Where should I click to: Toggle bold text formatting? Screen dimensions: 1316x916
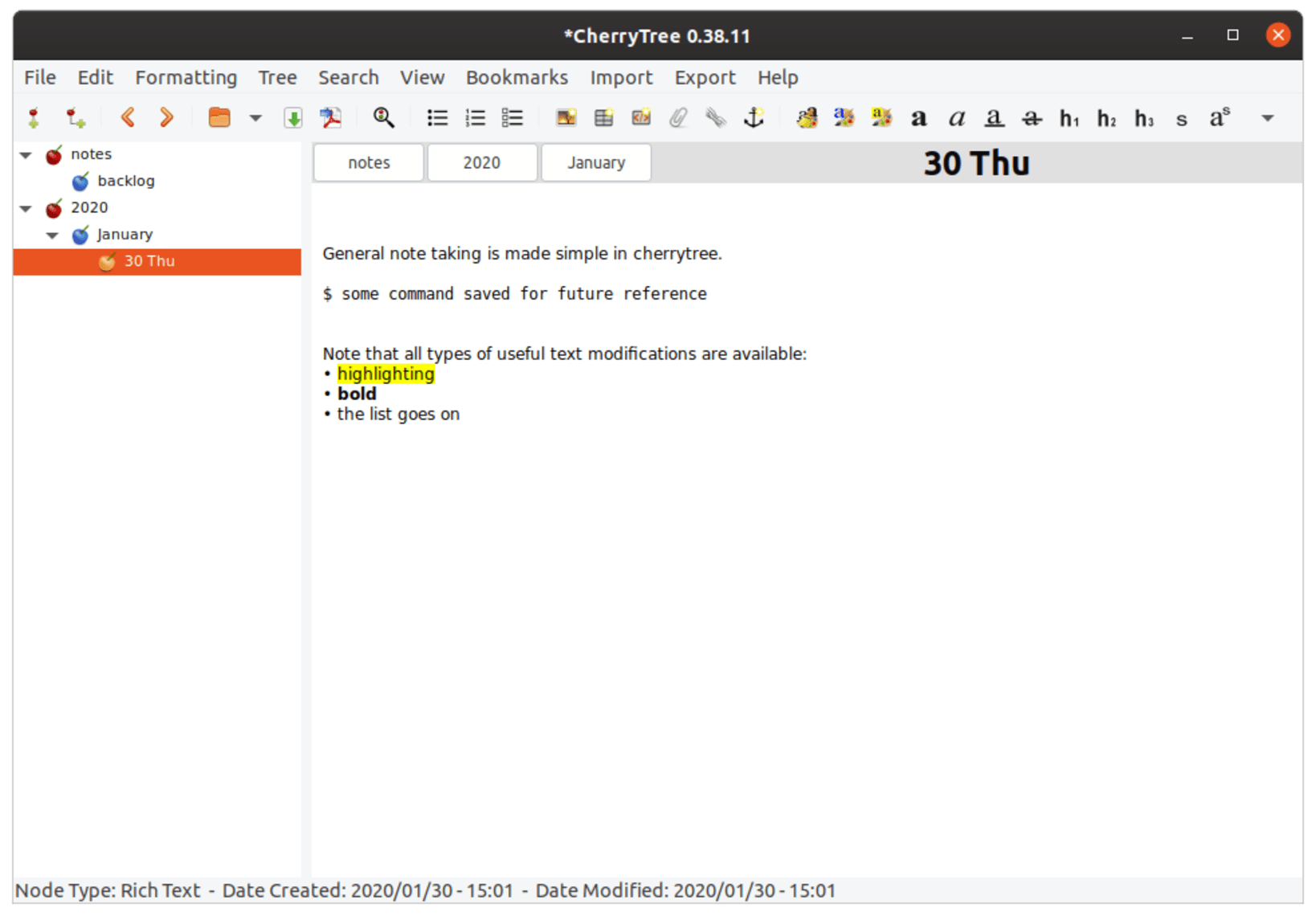919,119
